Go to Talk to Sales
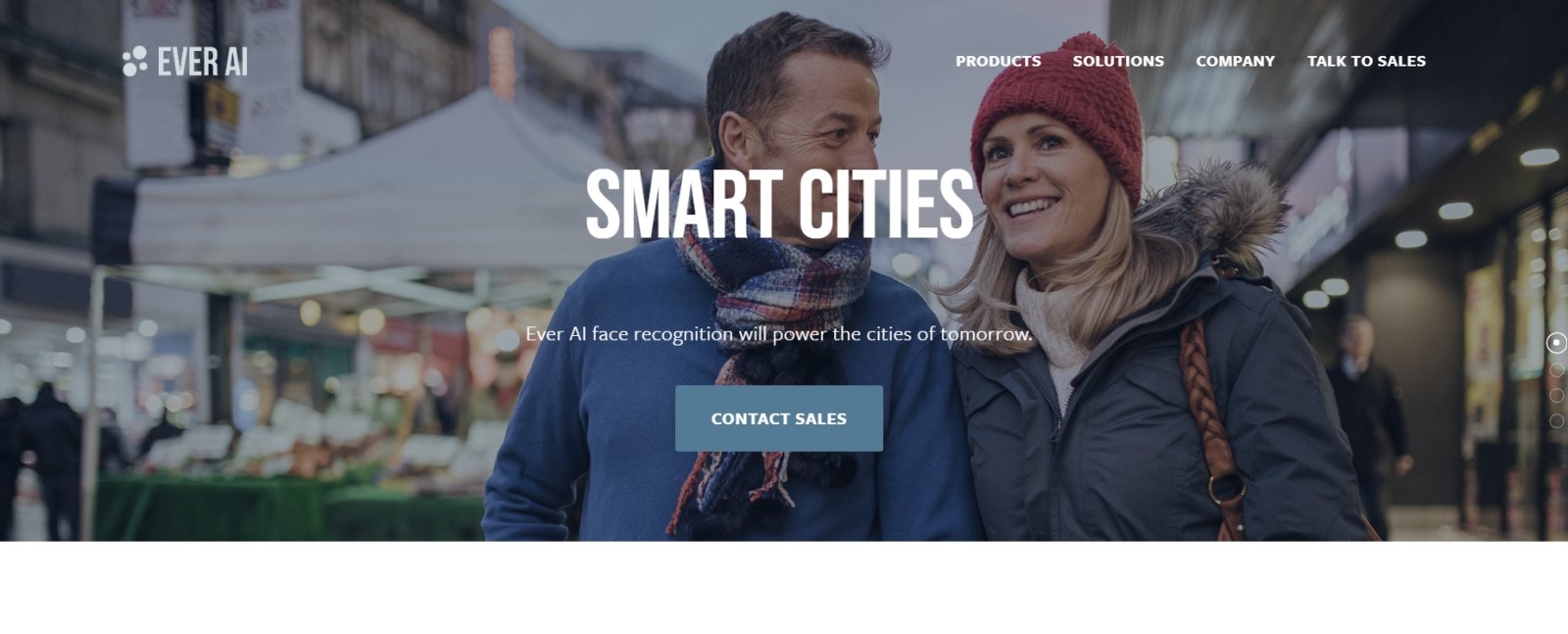 [1366, 61]
